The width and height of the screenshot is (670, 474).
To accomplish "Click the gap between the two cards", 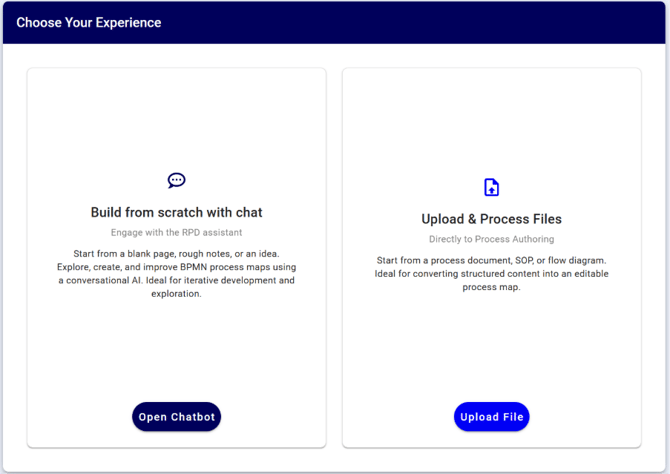I will point(334,258).
